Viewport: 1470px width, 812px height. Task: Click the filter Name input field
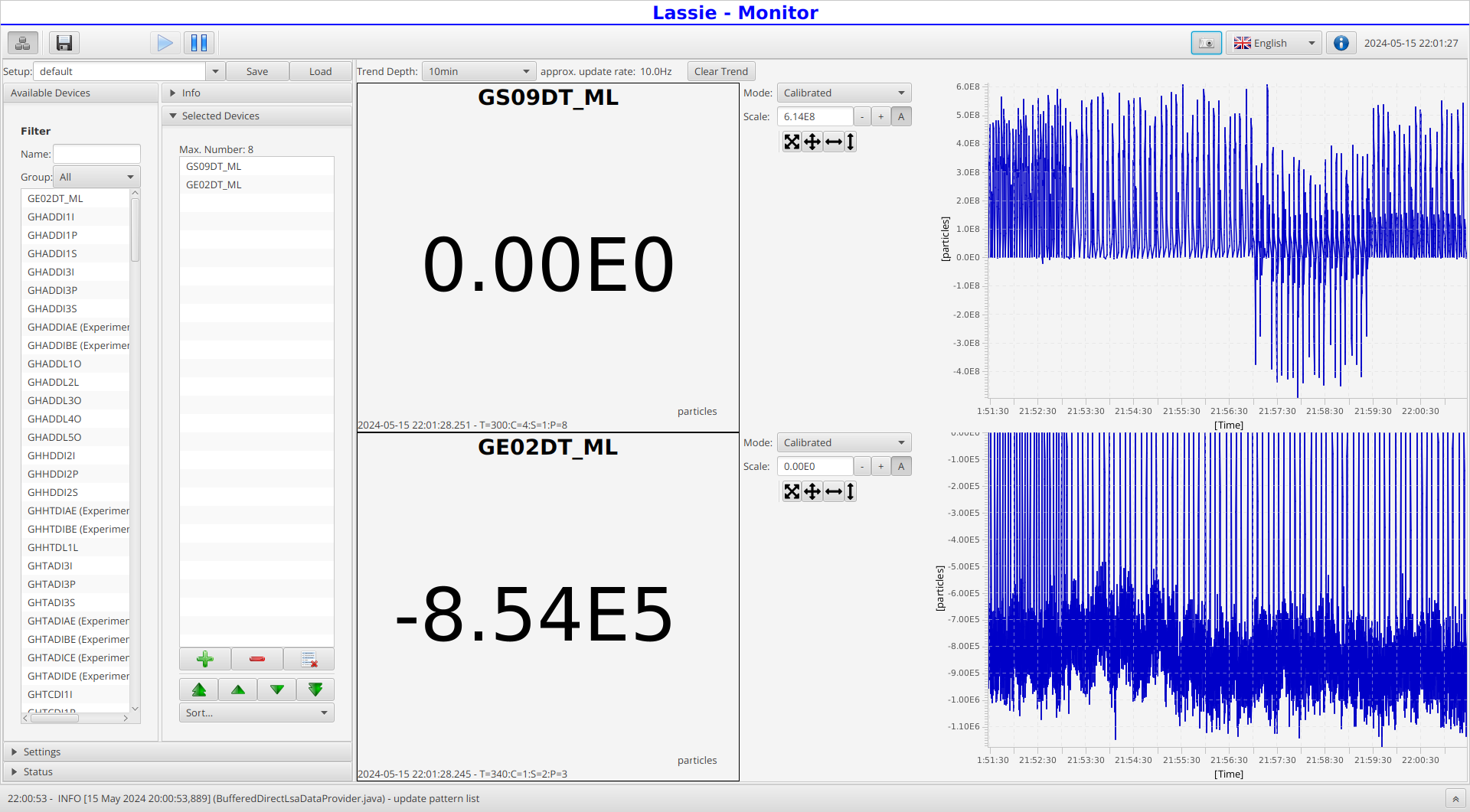click(96, 154)
